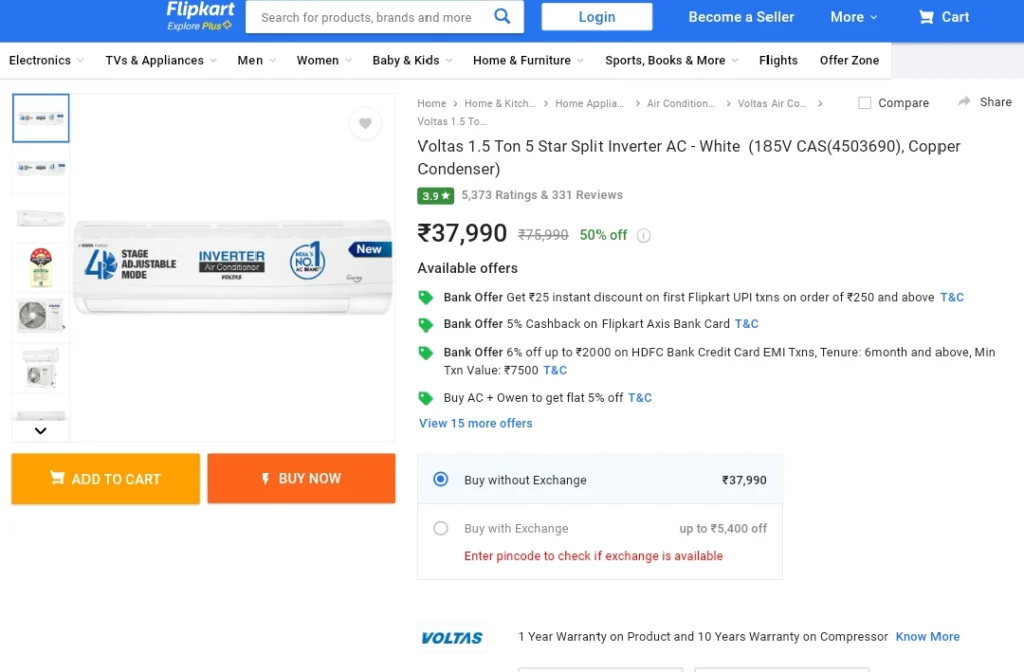The width and height of the screenshot is (1024, 672).
Task: Click the 3.9 star rating badge
Action: click(x=436, y=195)
